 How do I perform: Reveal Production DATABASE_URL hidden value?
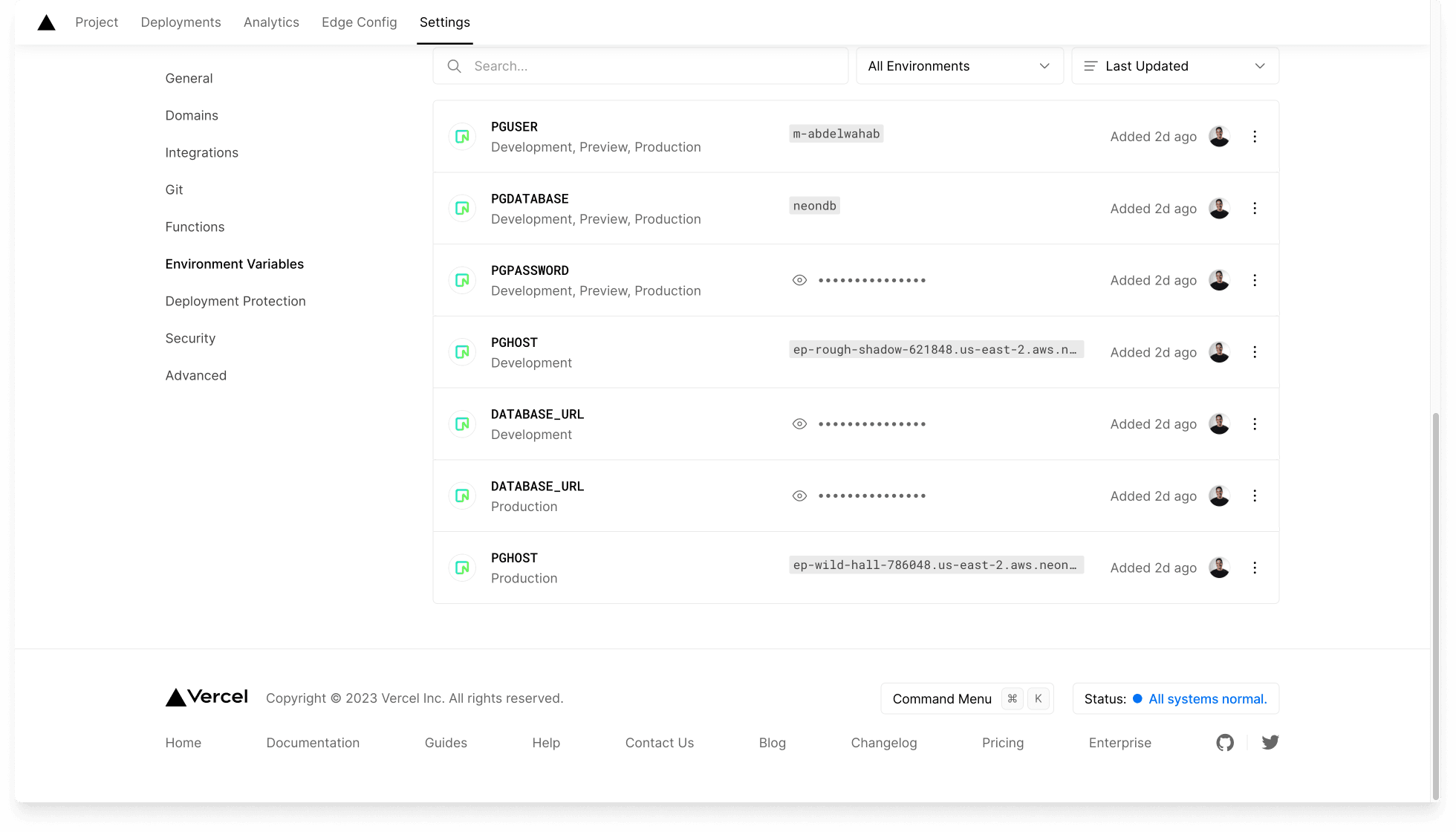coord(799,495)
